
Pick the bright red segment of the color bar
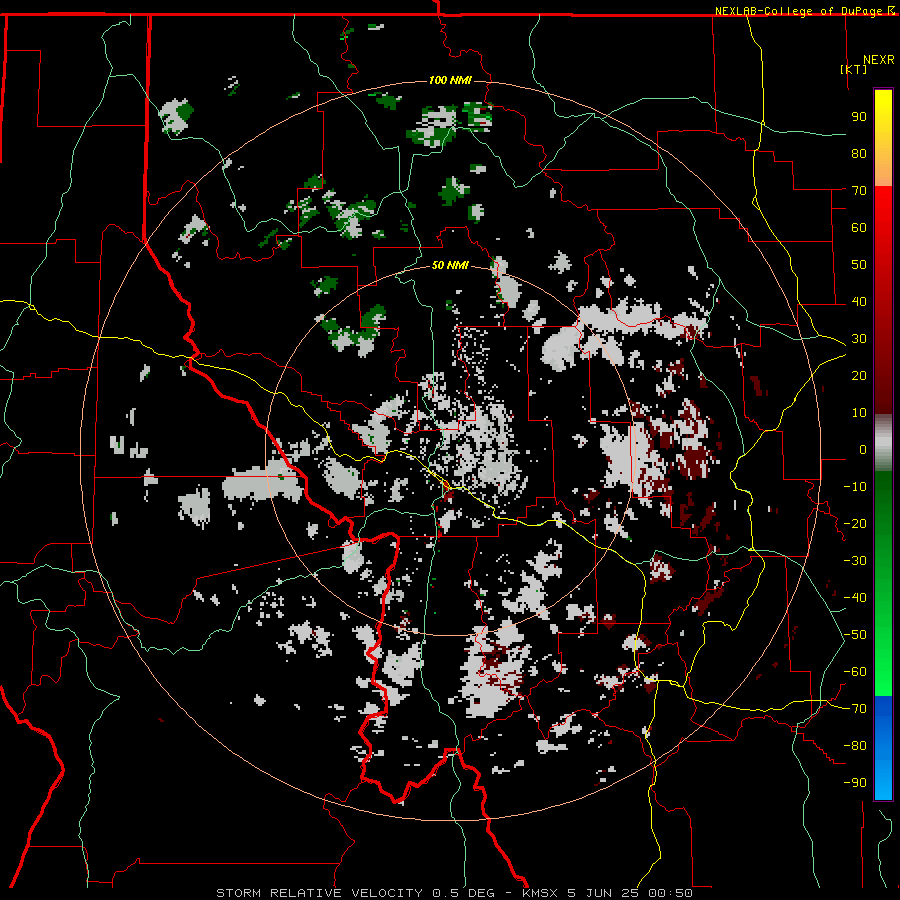(883, 212)
